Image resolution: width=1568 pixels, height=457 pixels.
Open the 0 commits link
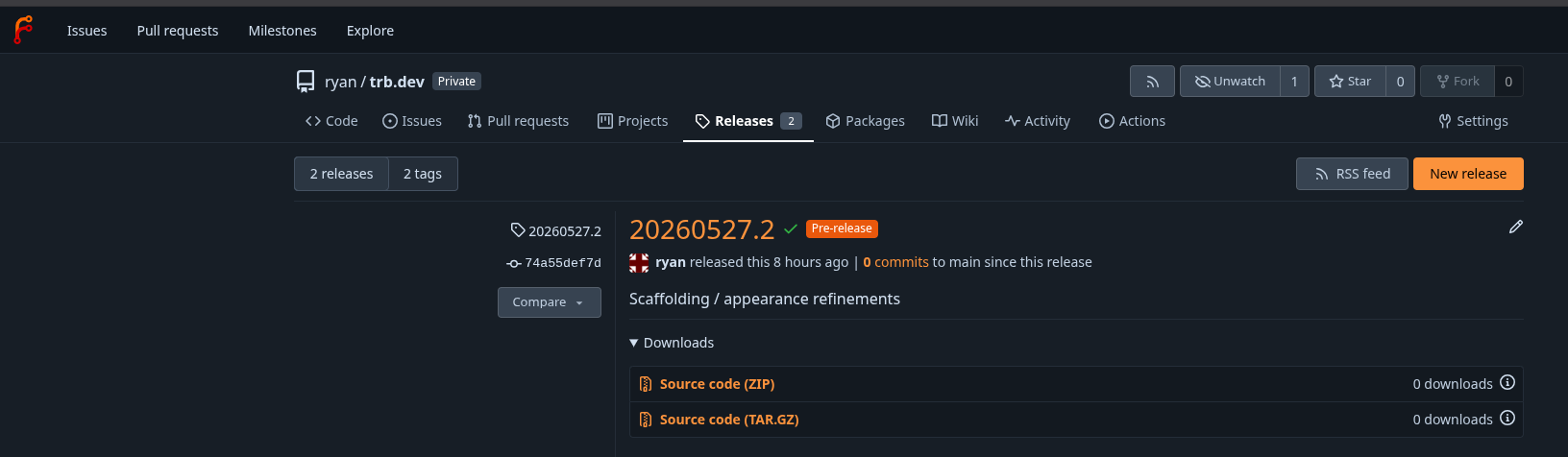coord(896,262)
